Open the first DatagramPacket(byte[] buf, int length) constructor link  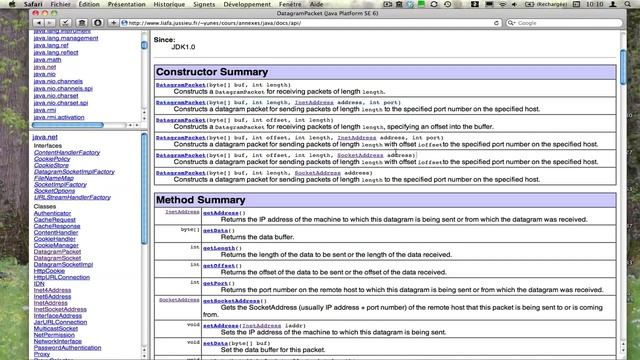coord(181,85)
